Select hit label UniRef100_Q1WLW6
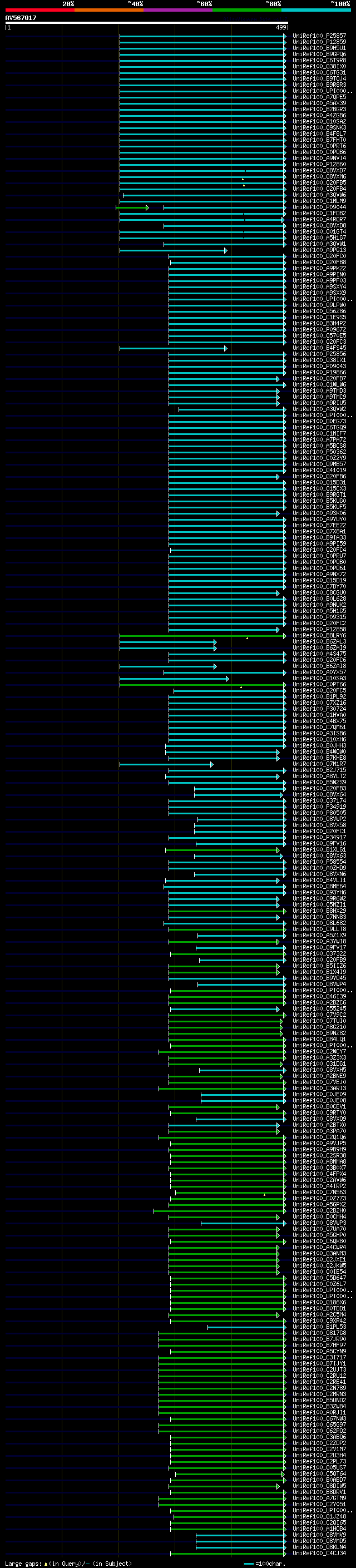This screenshot has width=356, height=1568. [319, 384]
